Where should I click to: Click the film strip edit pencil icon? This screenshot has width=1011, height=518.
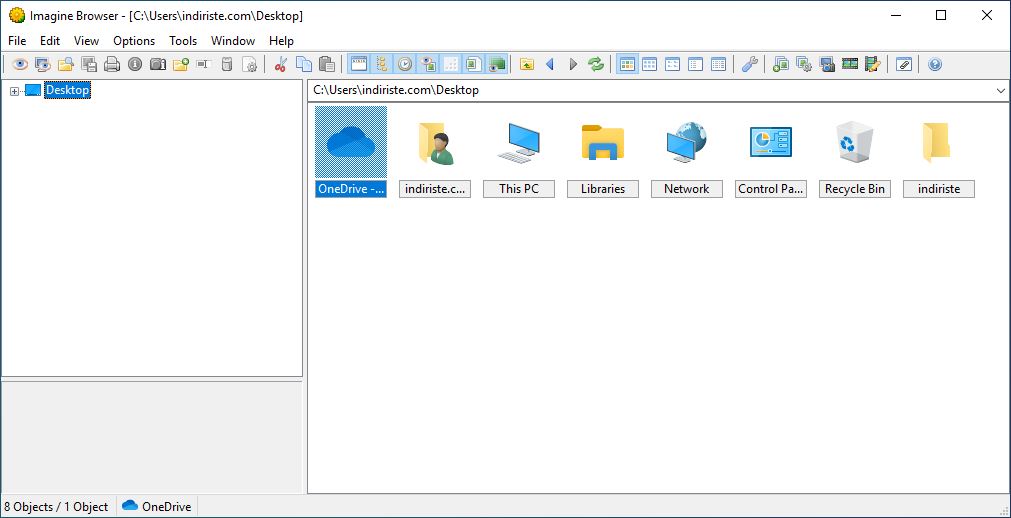click(x=873, y=64)
